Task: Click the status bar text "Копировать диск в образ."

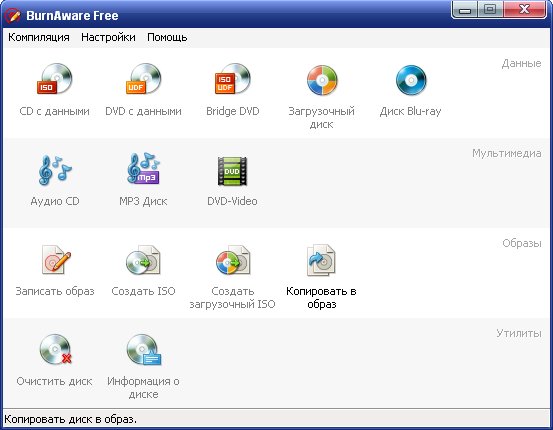Action: [x=70, y=419]
